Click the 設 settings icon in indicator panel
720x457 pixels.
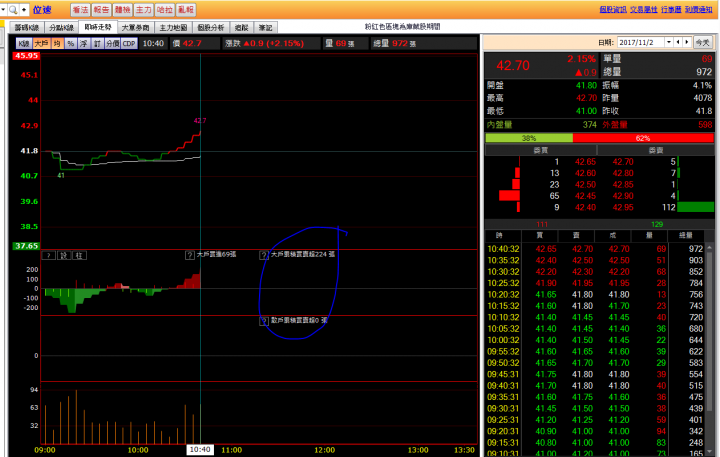pyautogui.click(x=64, y=255)
